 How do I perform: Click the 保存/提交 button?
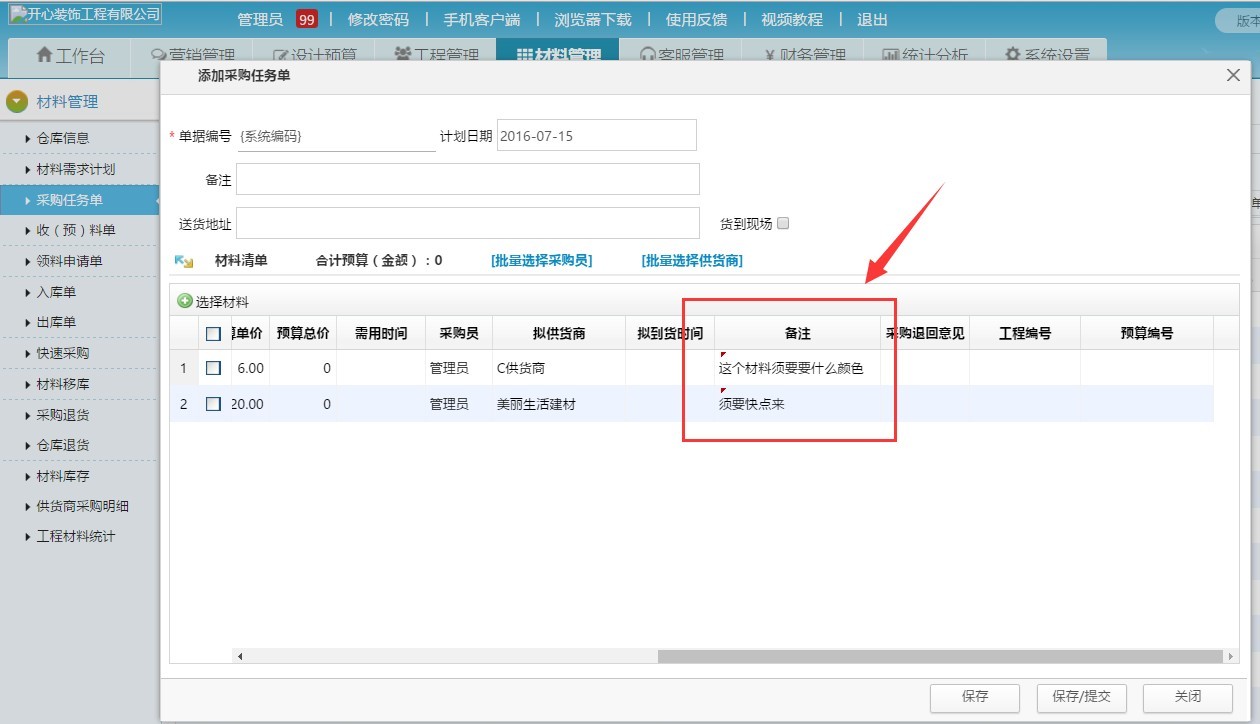click(1081, 698)
